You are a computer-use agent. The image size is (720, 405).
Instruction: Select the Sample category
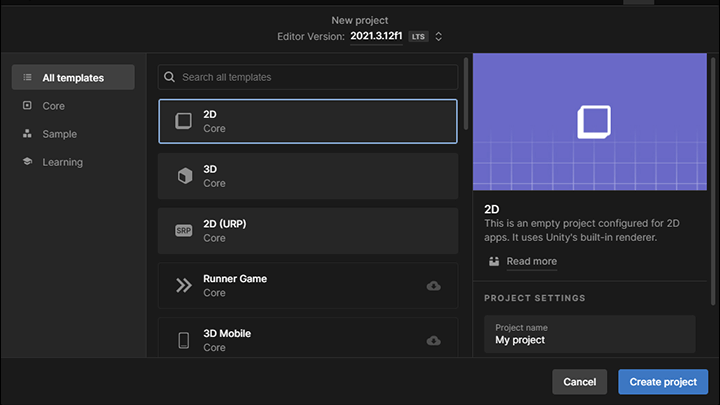pos(73,134)
